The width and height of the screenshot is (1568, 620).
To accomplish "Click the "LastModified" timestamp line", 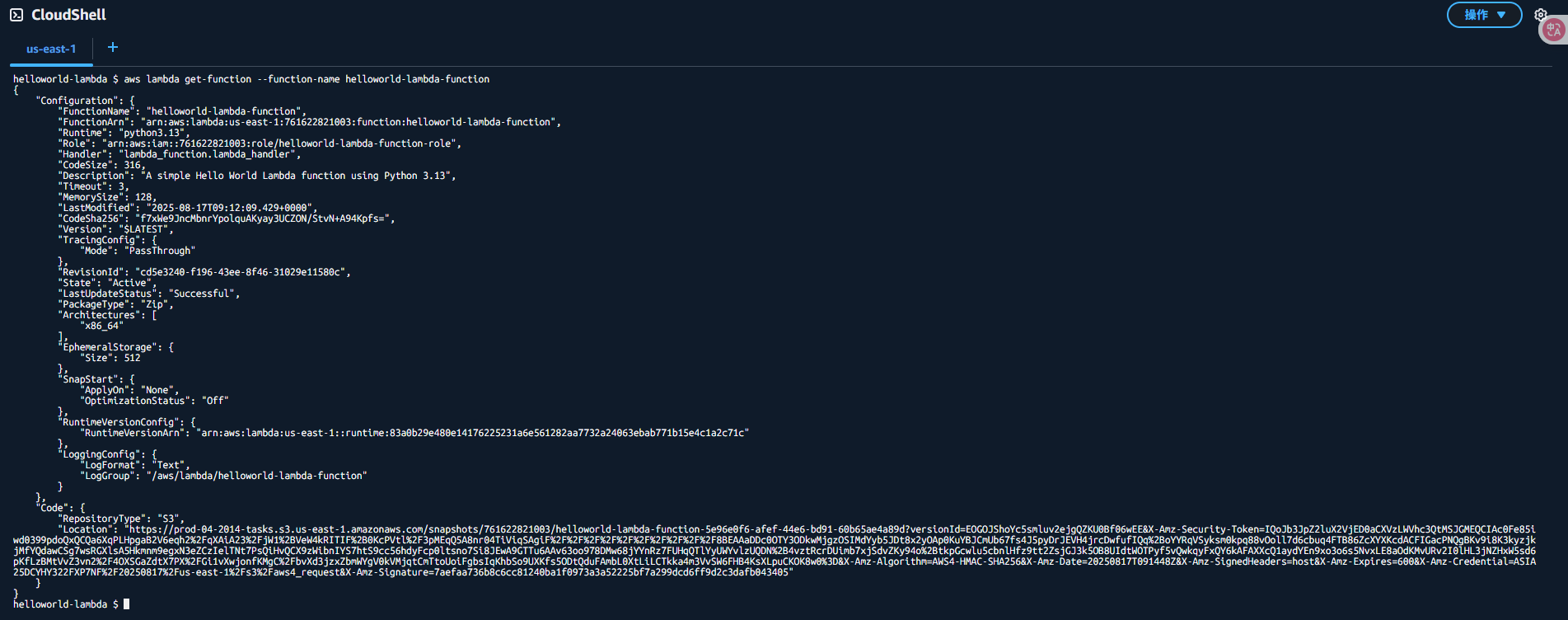I will 188,208.
